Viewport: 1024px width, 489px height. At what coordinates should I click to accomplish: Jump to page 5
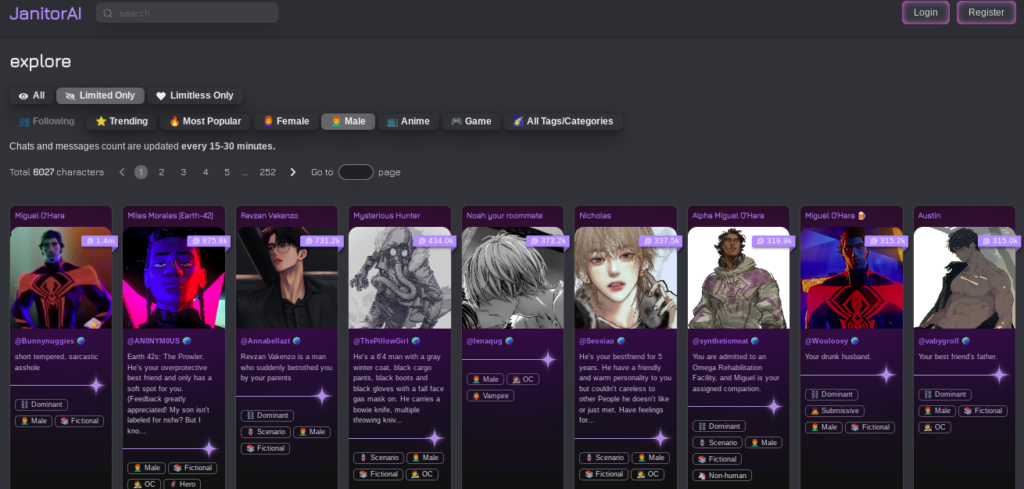[227, 172]
